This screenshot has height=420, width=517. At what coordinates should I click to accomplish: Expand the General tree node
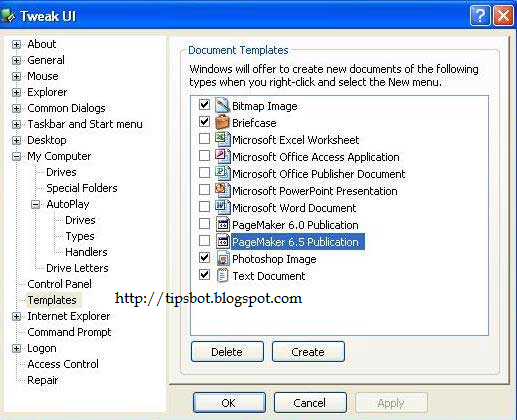click(x=16, y=60)
